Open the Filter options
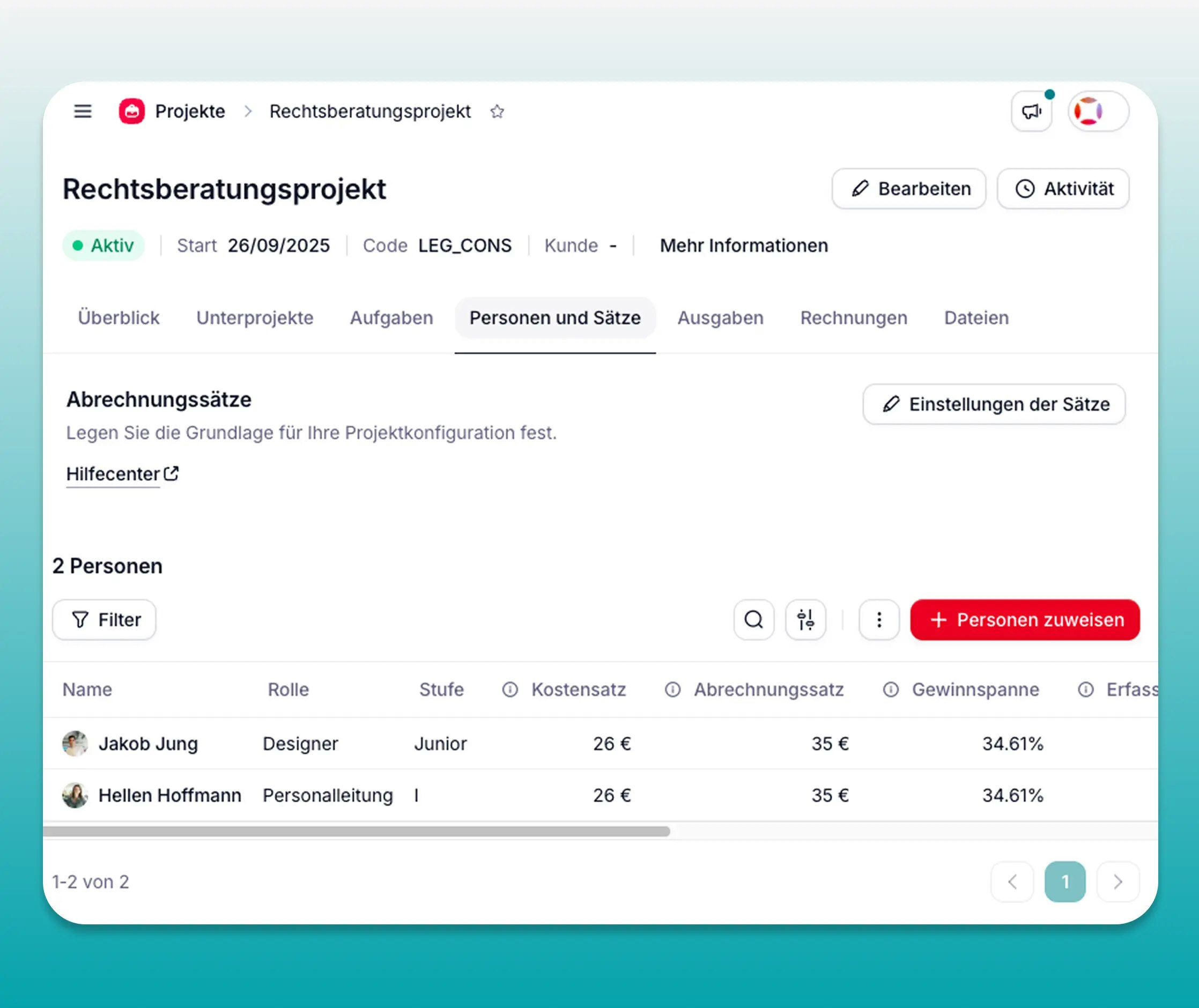This screenshot has width=1199, height=1008. tap(104, 619)
